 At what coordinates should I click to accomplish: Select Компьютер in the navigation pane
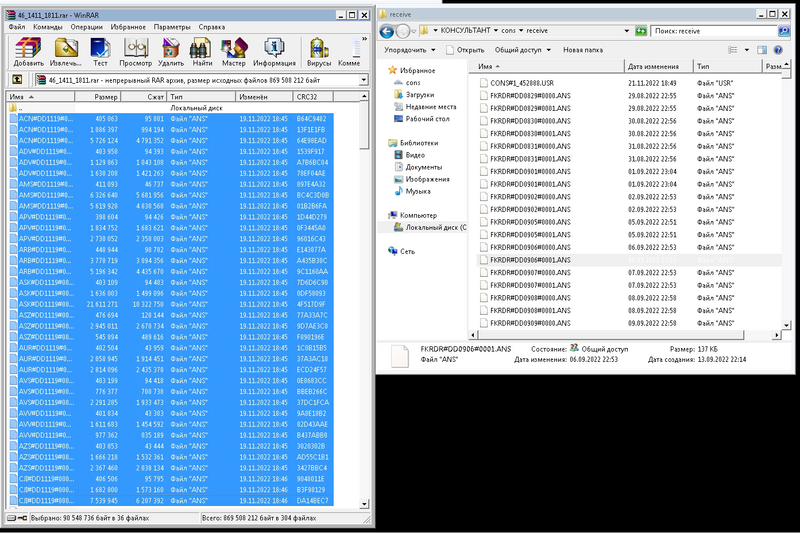418,215
